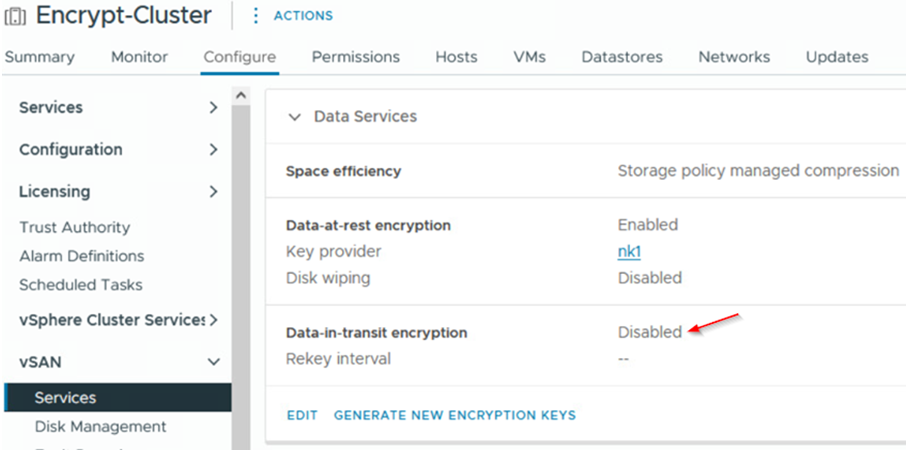Select Trust Authority in sidebar
This screenshot has width=906, height=451.
[75, 228]
